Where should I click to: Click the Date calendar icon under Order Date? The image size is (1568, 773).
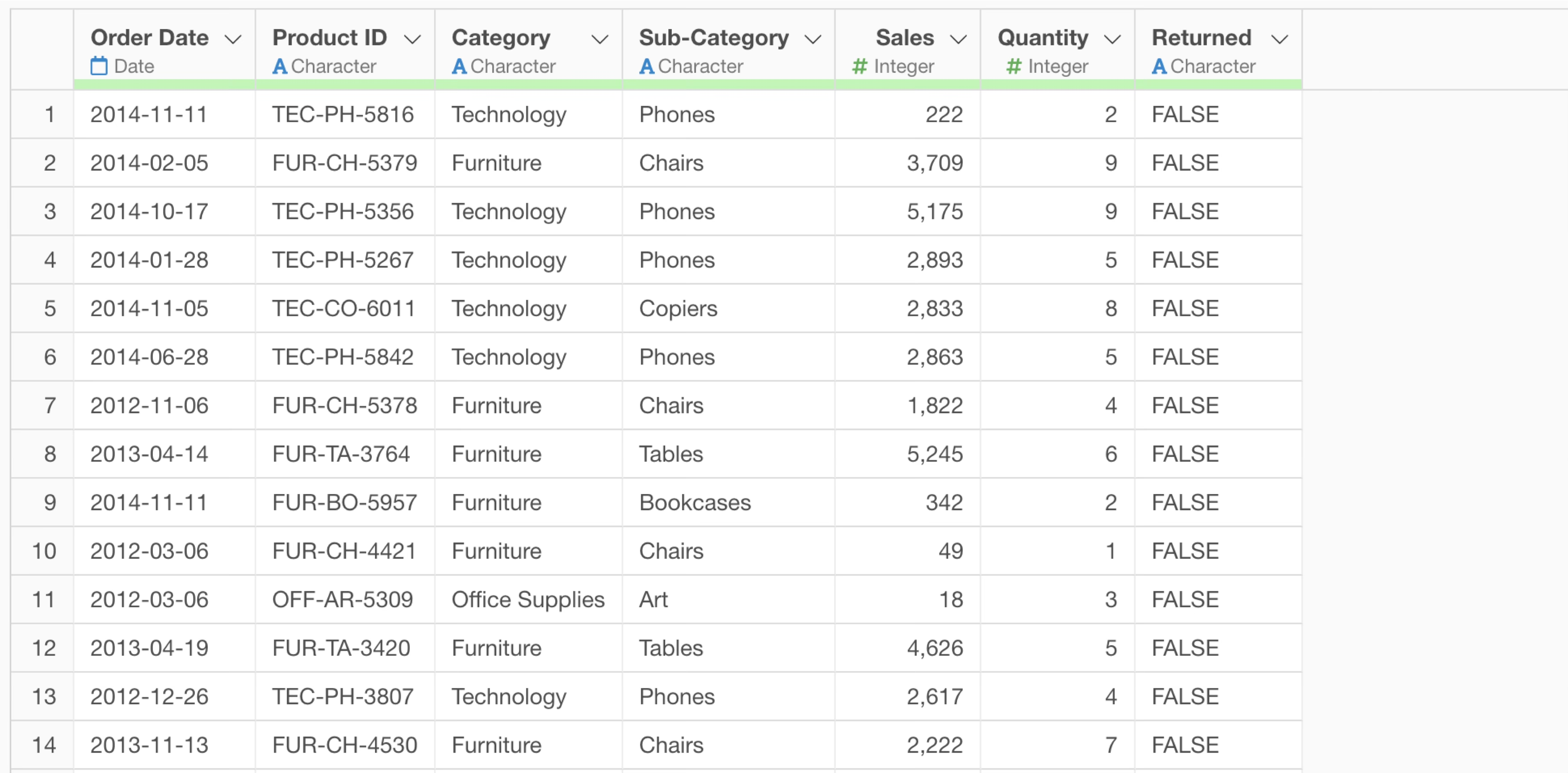(99, 66)
